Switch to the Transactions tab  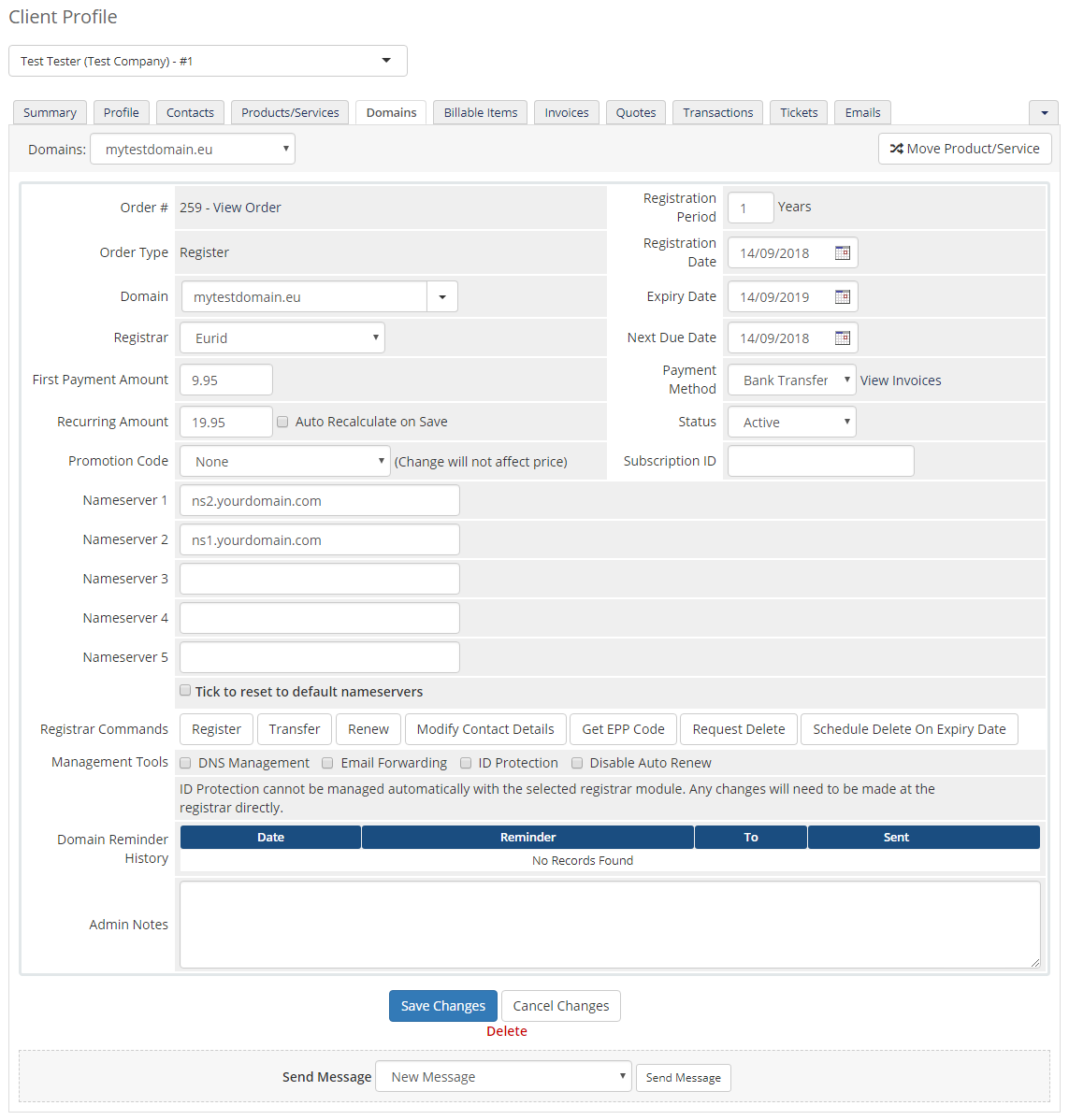pyautogui.click(x=717, y=112)
